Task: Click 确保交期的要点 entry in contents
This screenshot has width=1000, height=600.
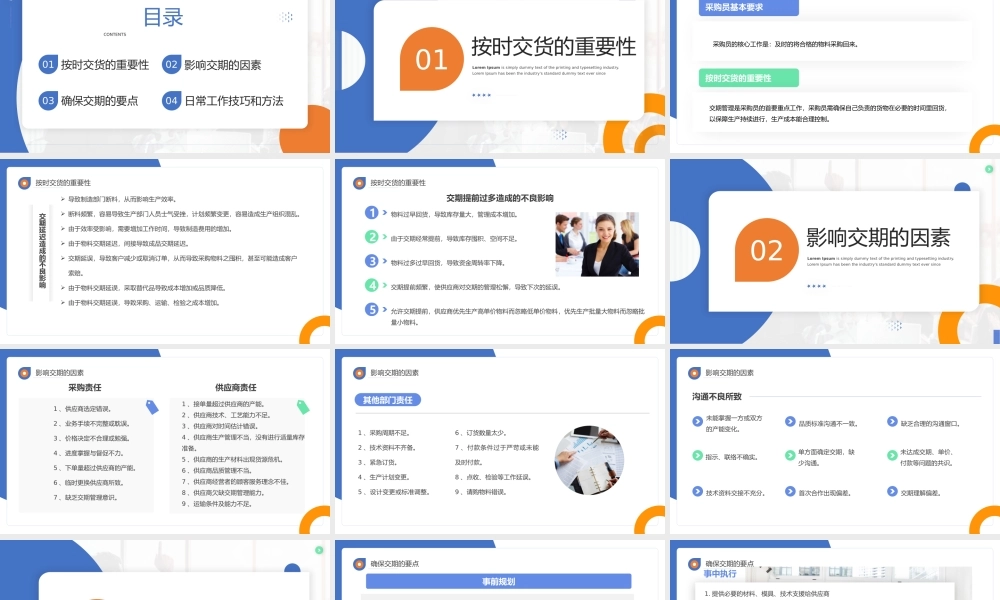Action: click(x=99, y=101)
